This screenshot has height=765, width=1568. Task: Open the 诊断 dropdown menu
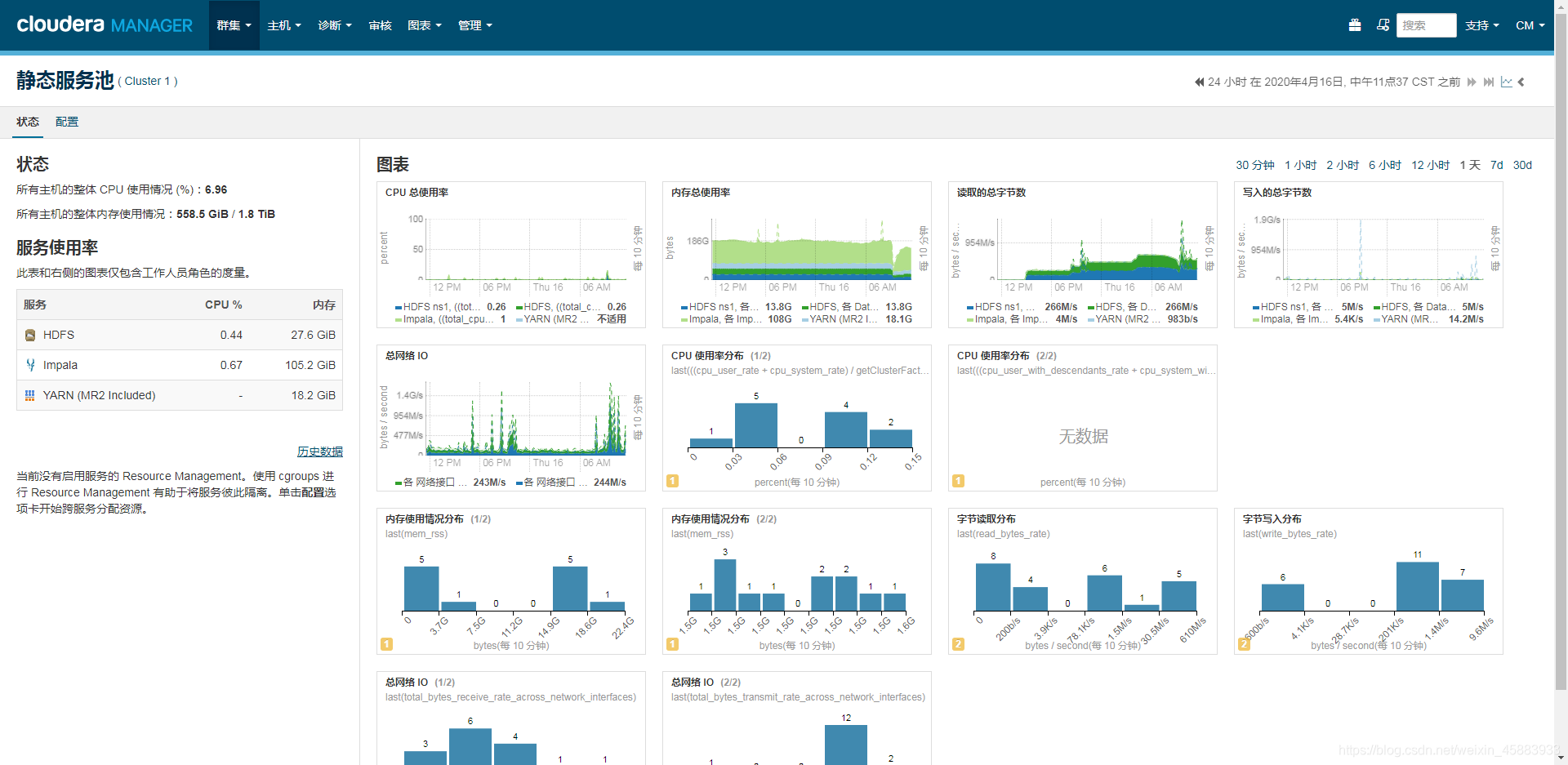(335, 25)
